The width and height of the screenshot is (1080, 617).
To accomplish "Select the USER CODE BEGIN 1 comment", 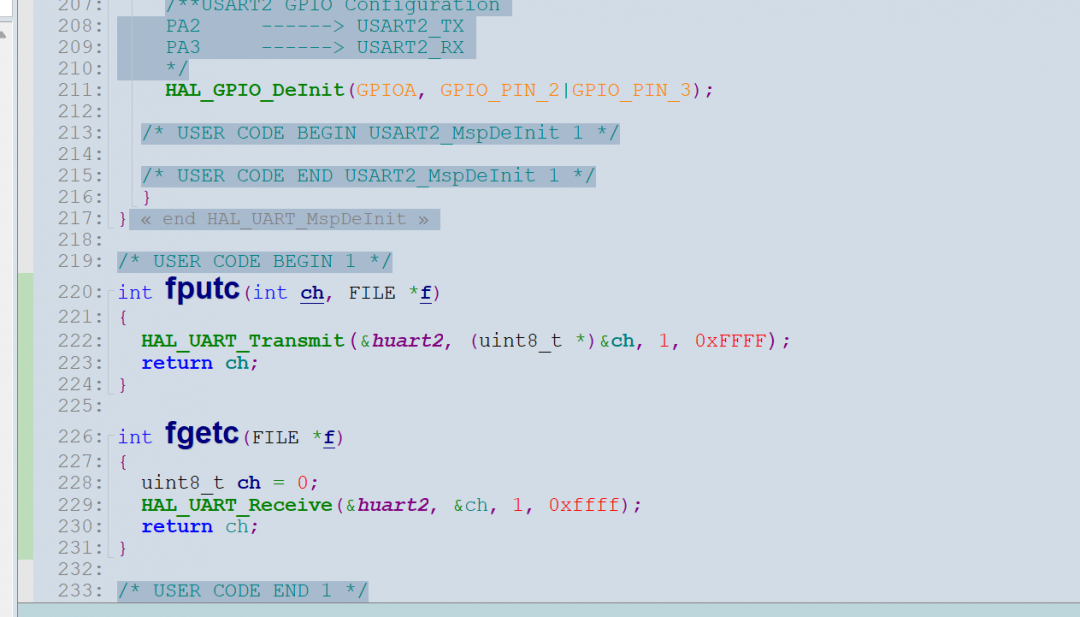I will 254,261.
